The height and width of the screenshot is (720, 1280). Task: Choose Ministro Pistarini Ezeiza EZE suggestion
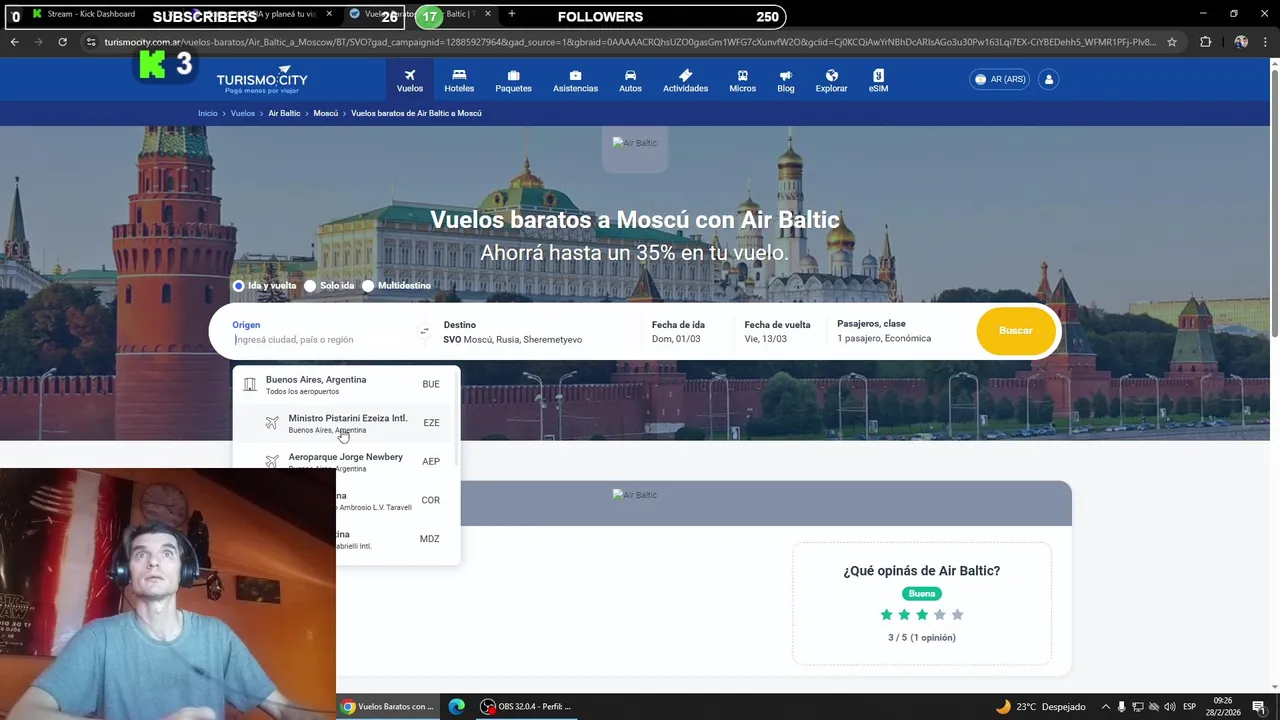[345, 423]
